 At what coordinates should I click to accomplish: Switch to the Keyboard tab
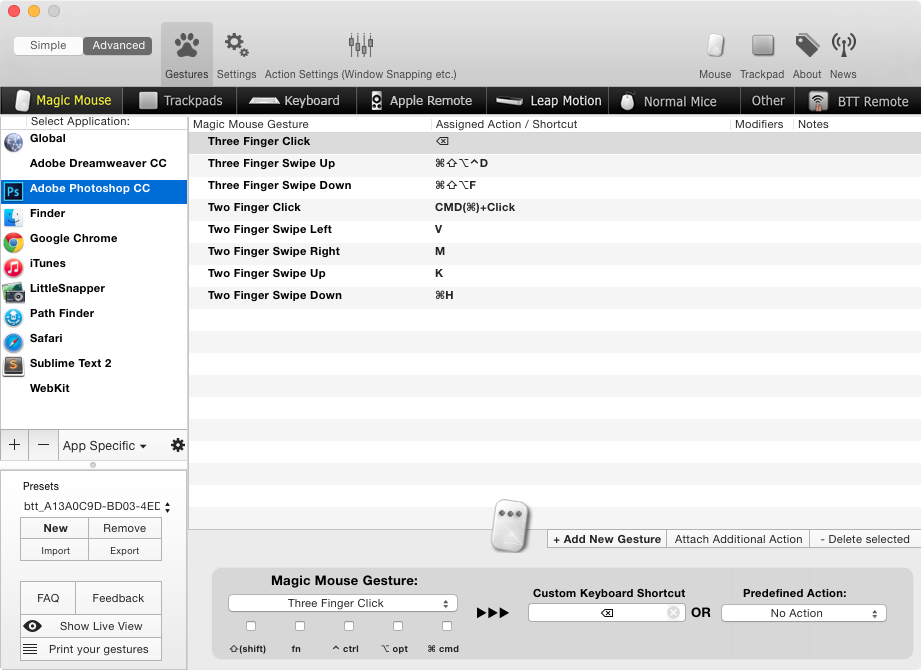click(x=296, y=100)
